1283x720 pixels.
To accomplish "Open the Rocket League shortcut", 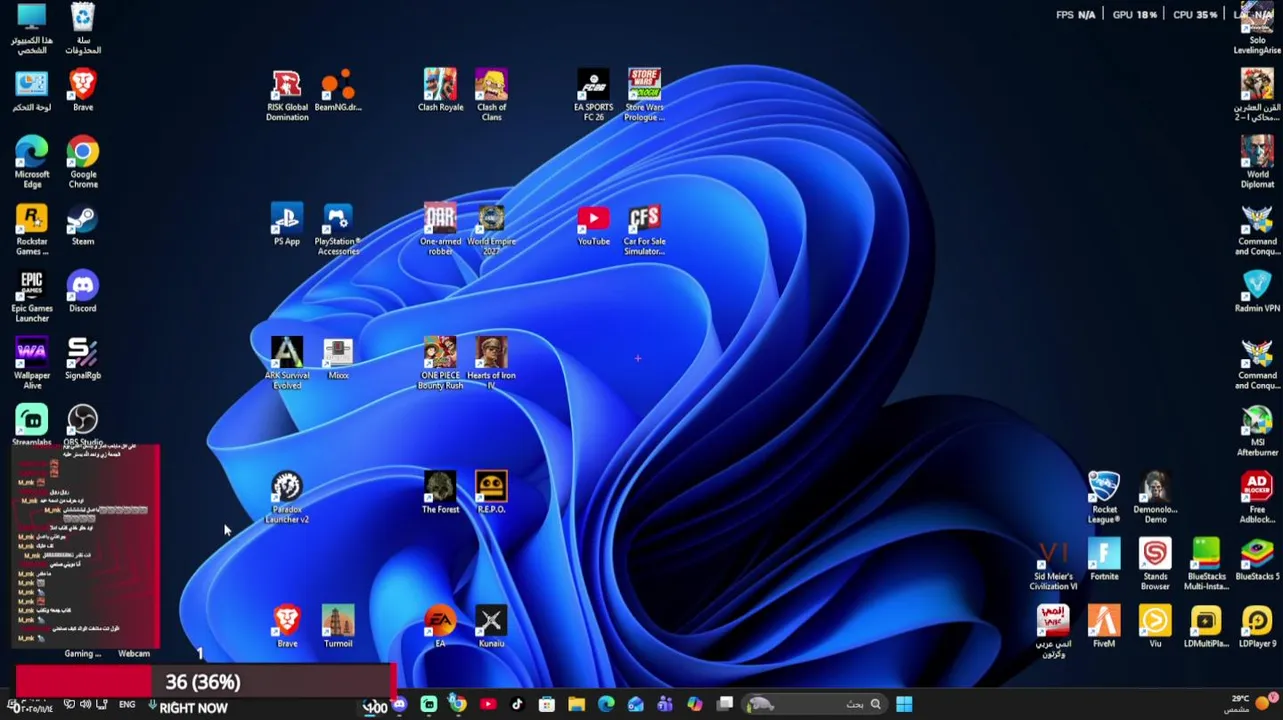I will click(1104, 498).
